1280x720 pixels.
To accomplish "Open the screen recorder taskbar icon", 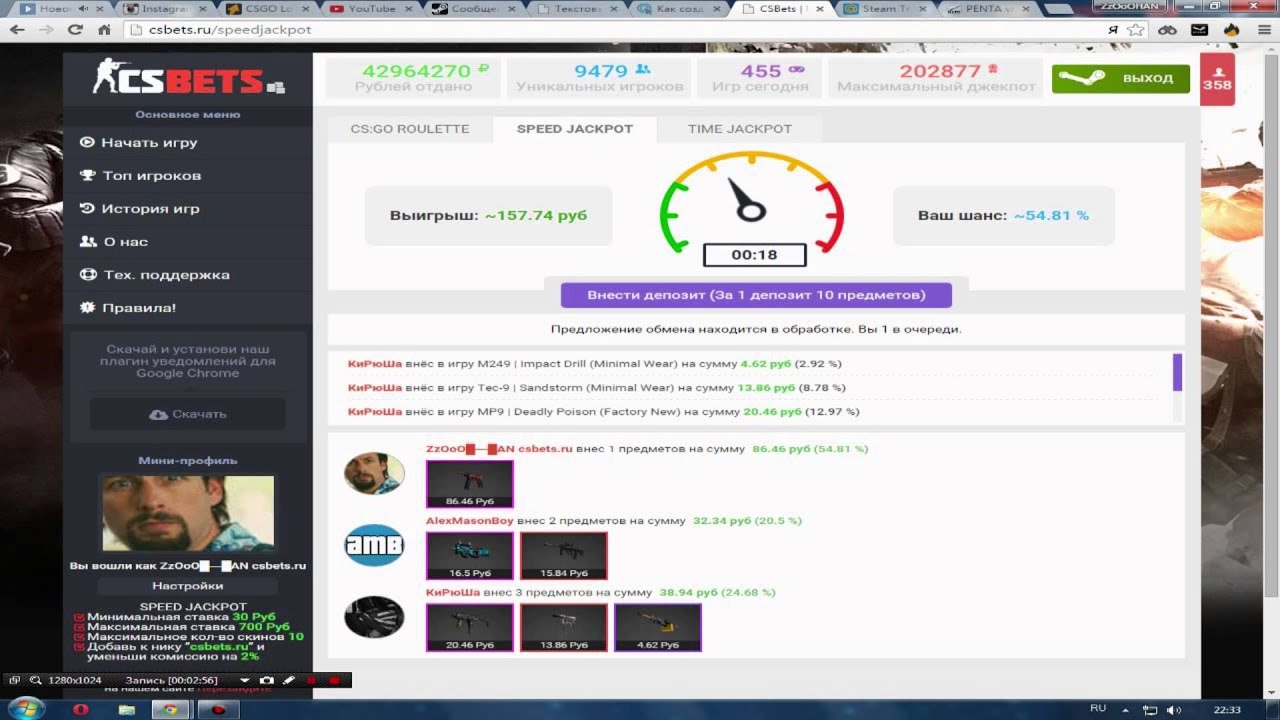I will tap(218, 710).
